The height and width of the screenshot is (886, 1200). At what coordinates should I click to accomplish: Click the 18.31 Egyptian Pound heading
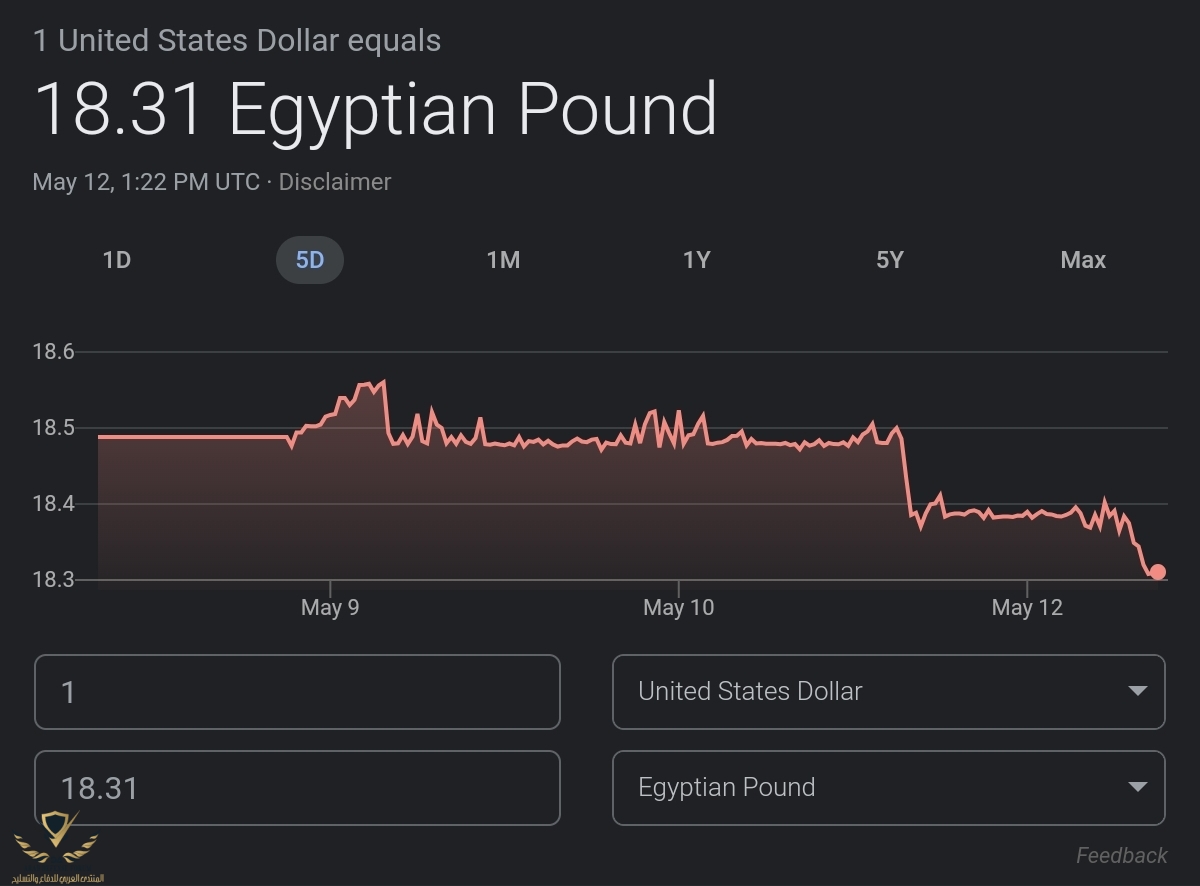pyautogui.click(x=375, y=109)
